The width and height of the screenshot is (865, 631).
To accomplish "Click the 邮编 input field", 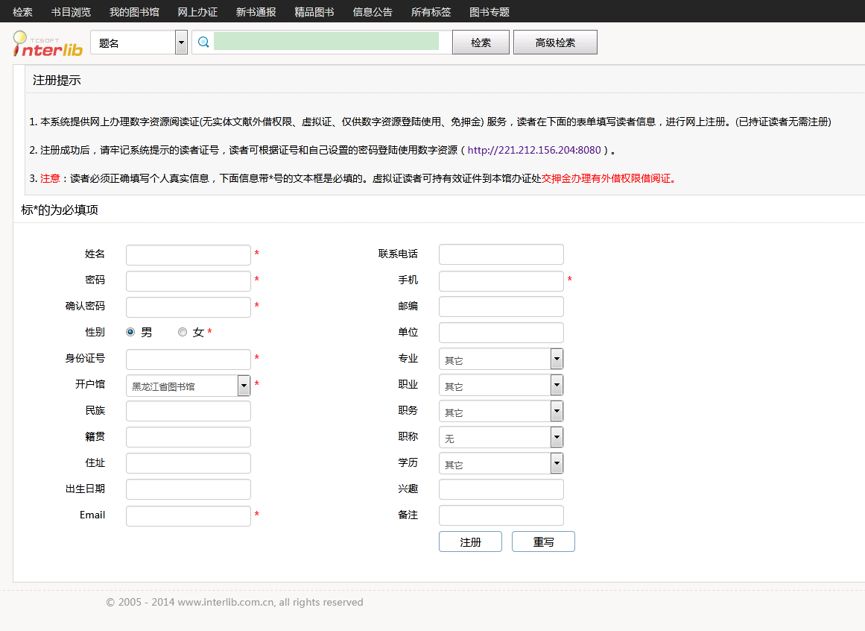I will [x=501, y=307].
